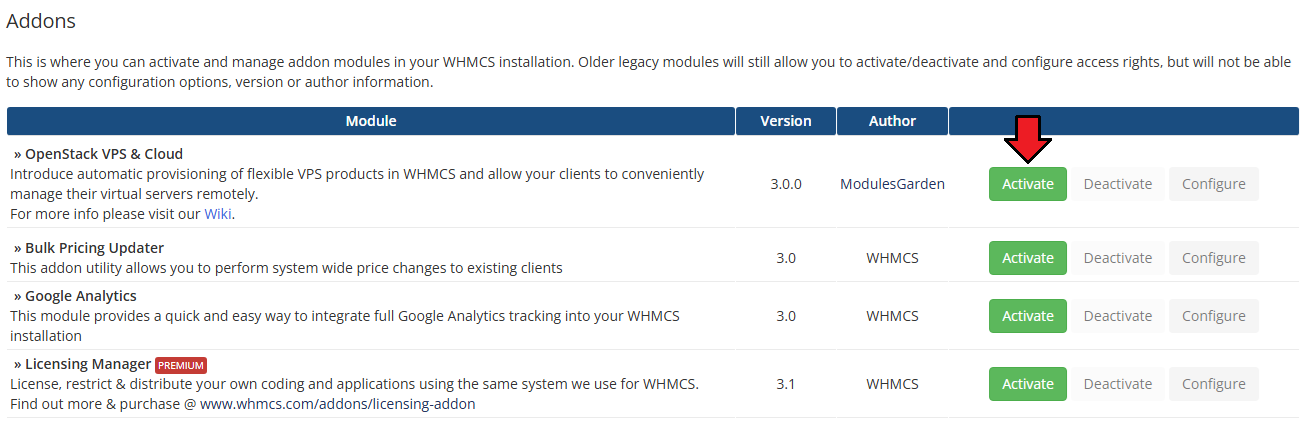Click the Version column header
Screen dimensions: 1302x422
click(786, 121)
